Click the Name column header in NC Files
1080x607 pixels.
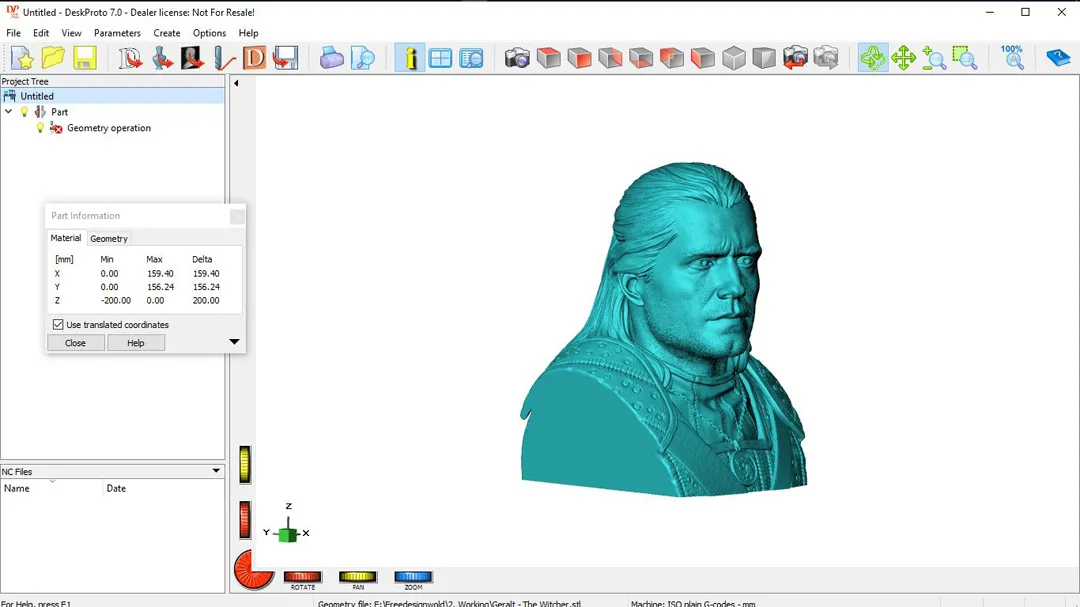pos(52,488)
